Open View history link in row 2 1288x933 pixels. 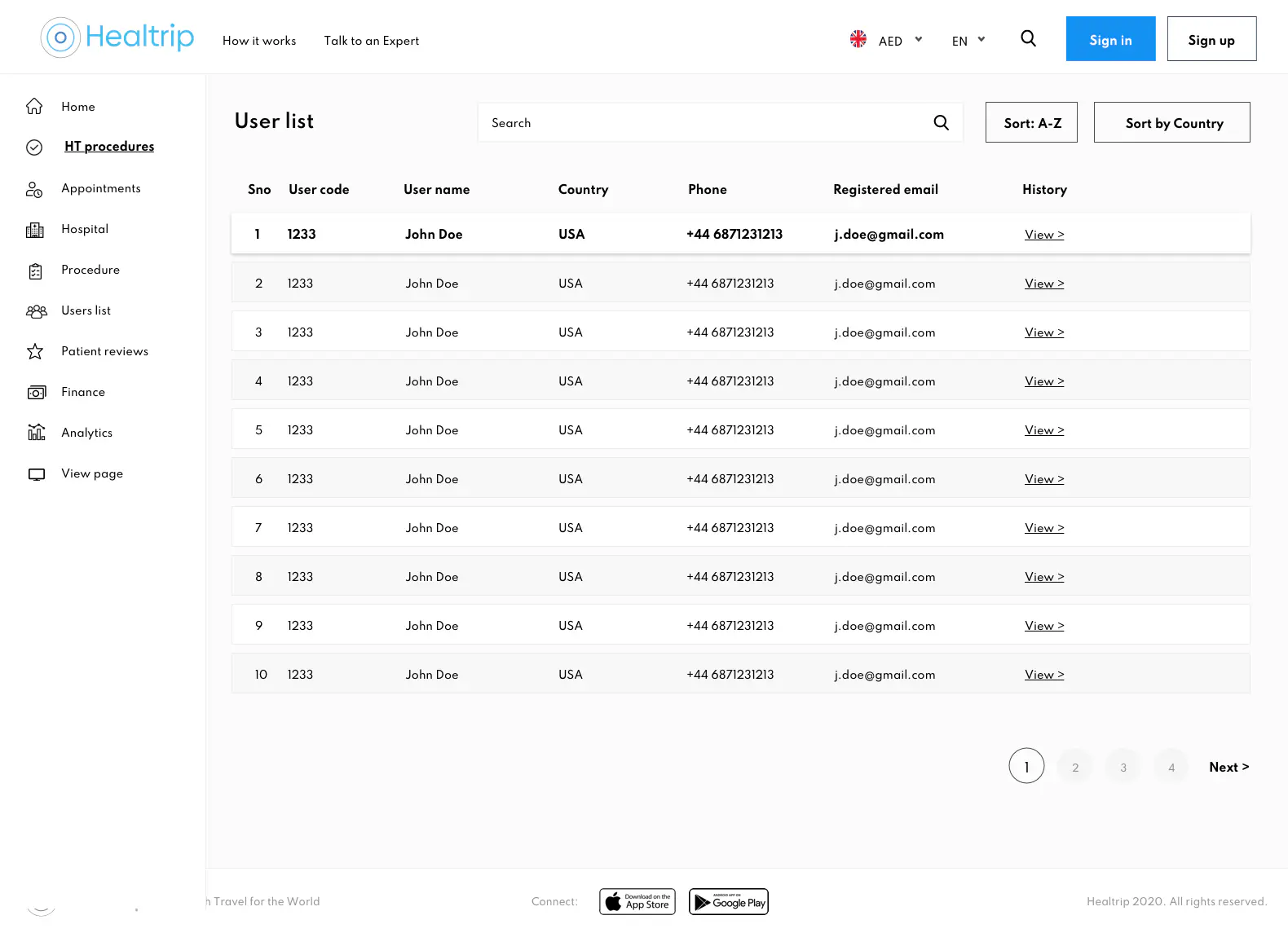[1044, 284]
